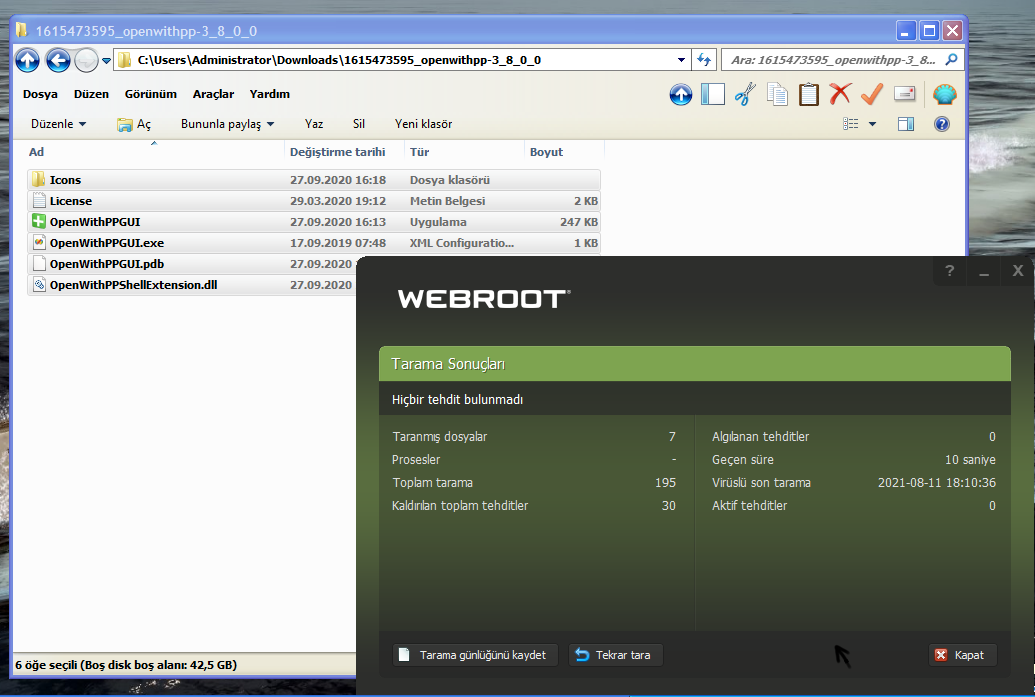Toggle the preview pane icon

[x=906, y=123]
